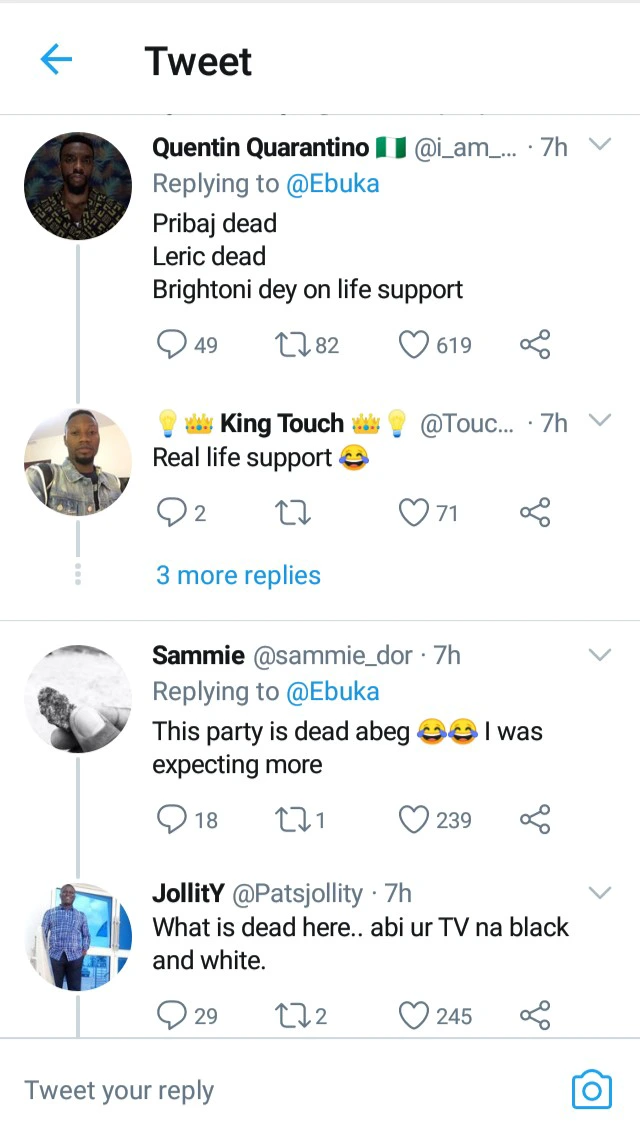Share JollitY's tweet
Viewport: 640px width, 1125px height.
click(x=535, y=1016)
